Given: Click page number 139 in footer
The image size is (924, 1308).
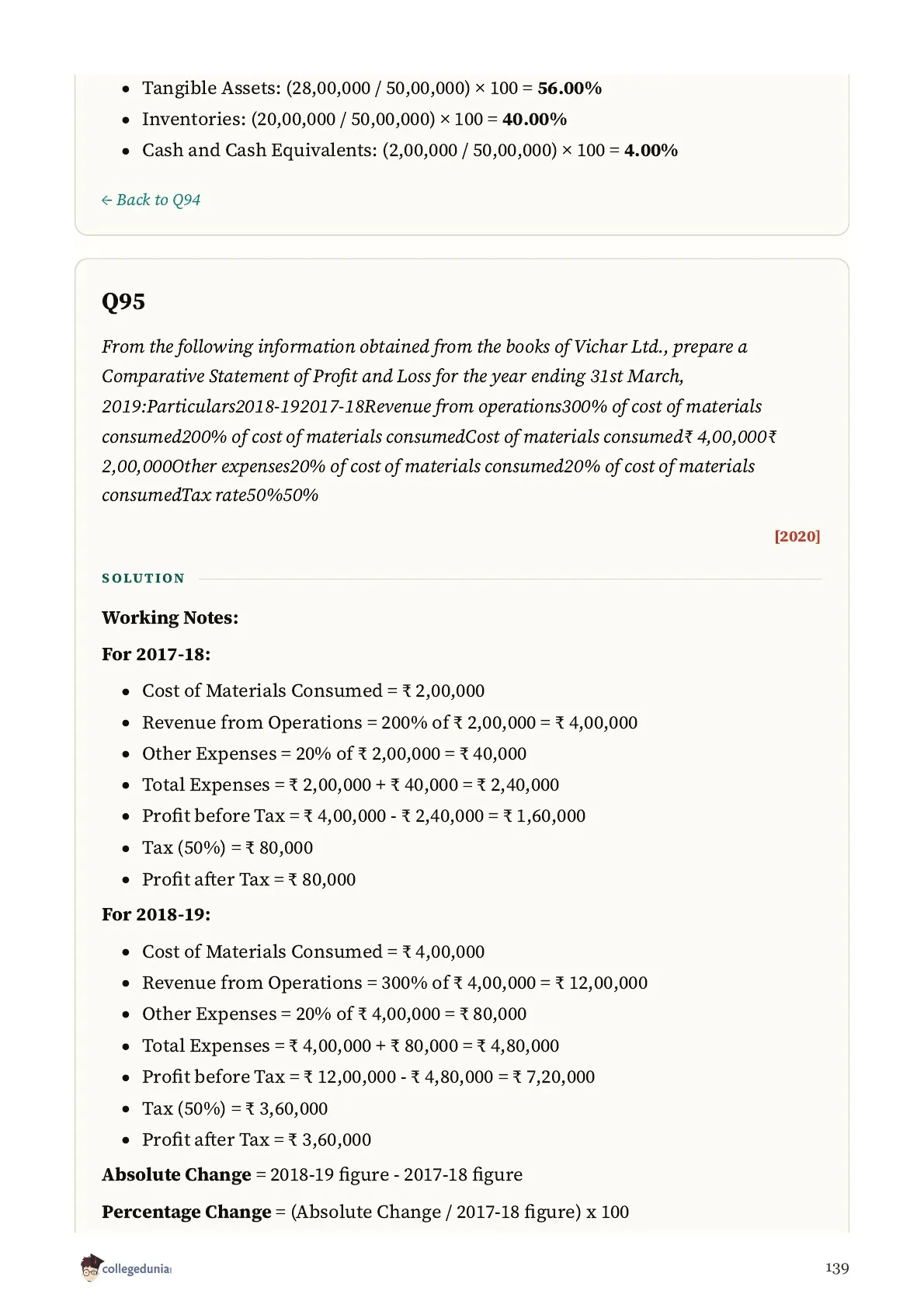Looking at the screenshot, I should [x=837, y=1268].
